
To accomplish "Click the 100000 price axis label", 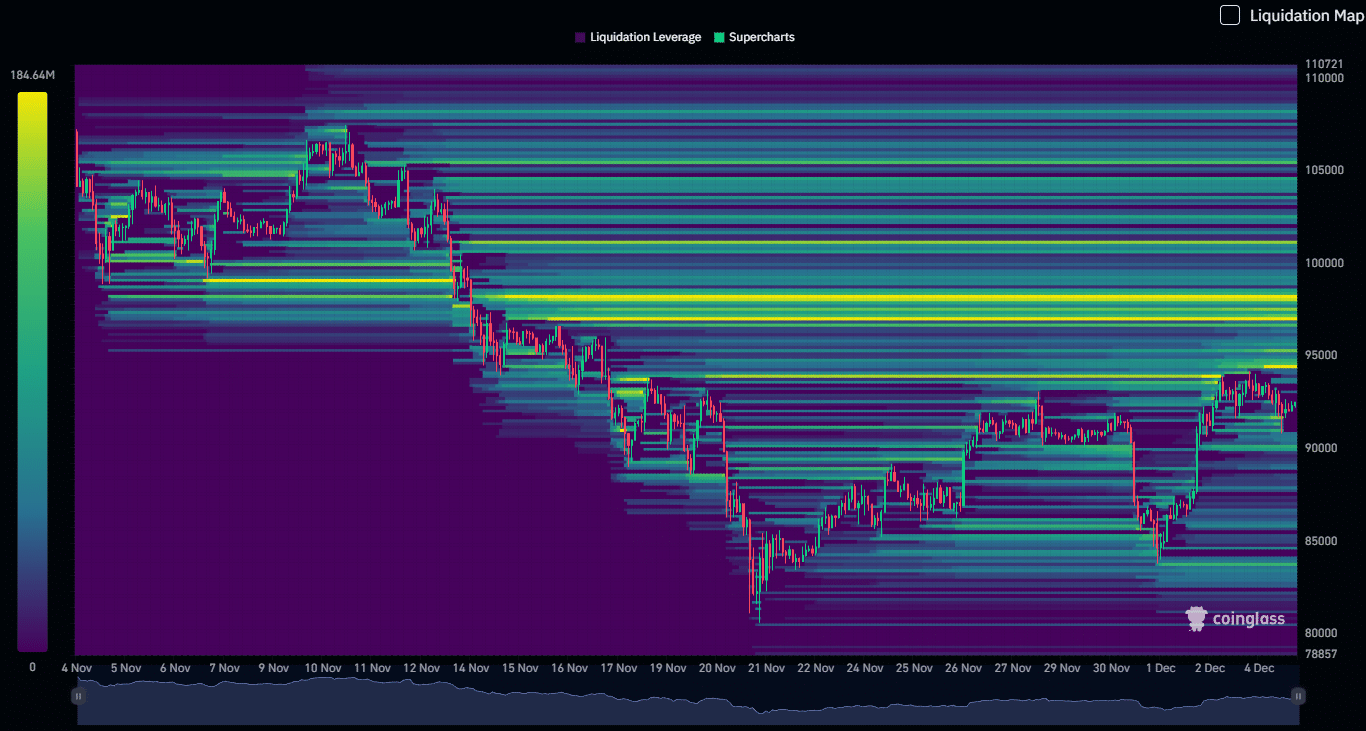I will (x=1325, y=263).
